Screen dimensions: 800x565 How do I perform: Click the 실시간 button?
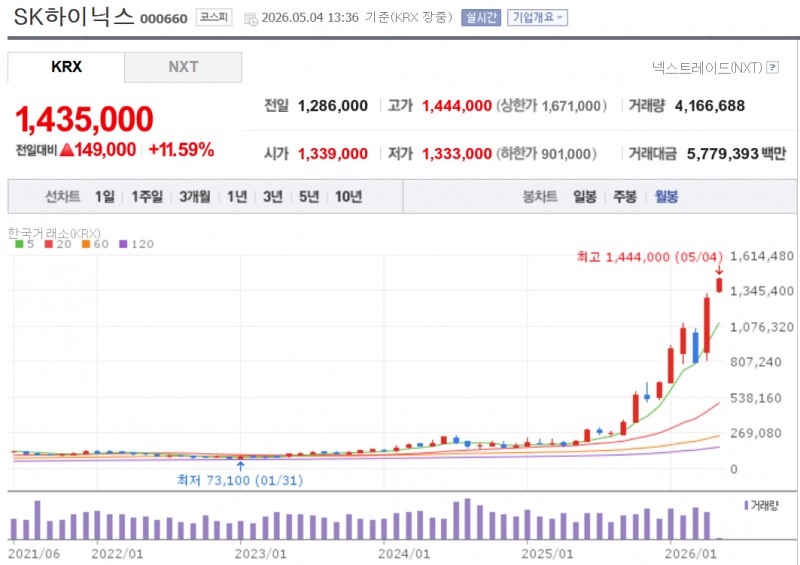click(481, 17)
